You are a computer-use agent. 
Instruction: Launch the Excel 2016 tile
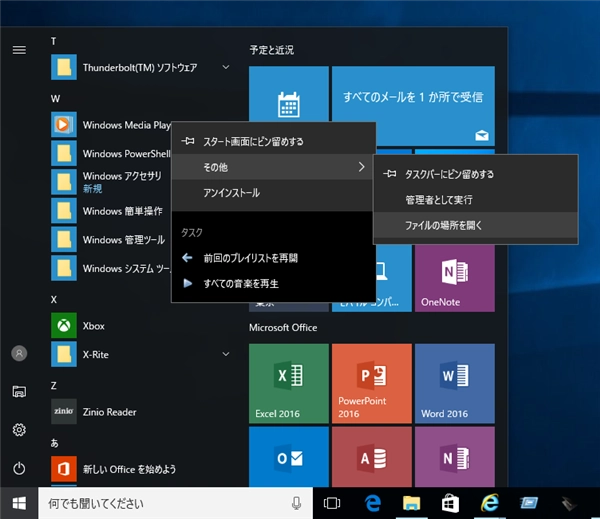[x=289, y=384]
